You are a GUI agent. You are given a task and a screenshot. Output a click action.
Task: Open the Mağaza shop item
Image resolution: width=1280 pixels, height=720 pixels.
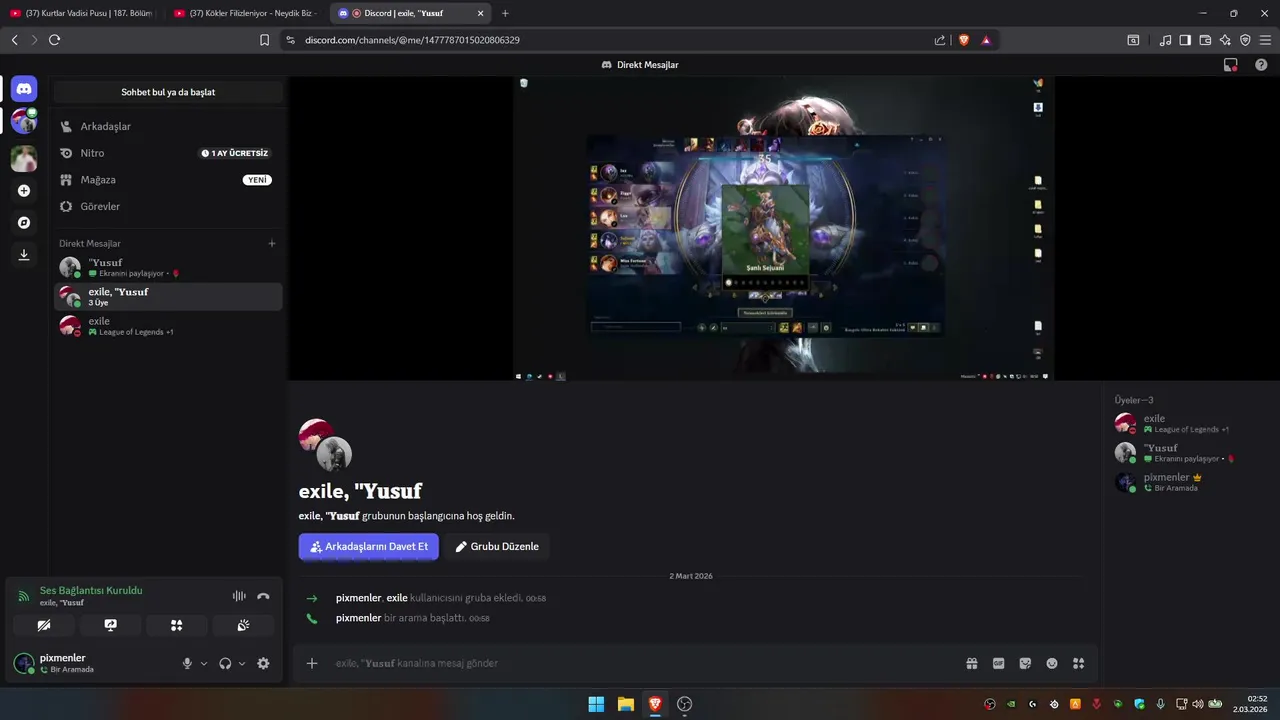(x=168, y=180)
